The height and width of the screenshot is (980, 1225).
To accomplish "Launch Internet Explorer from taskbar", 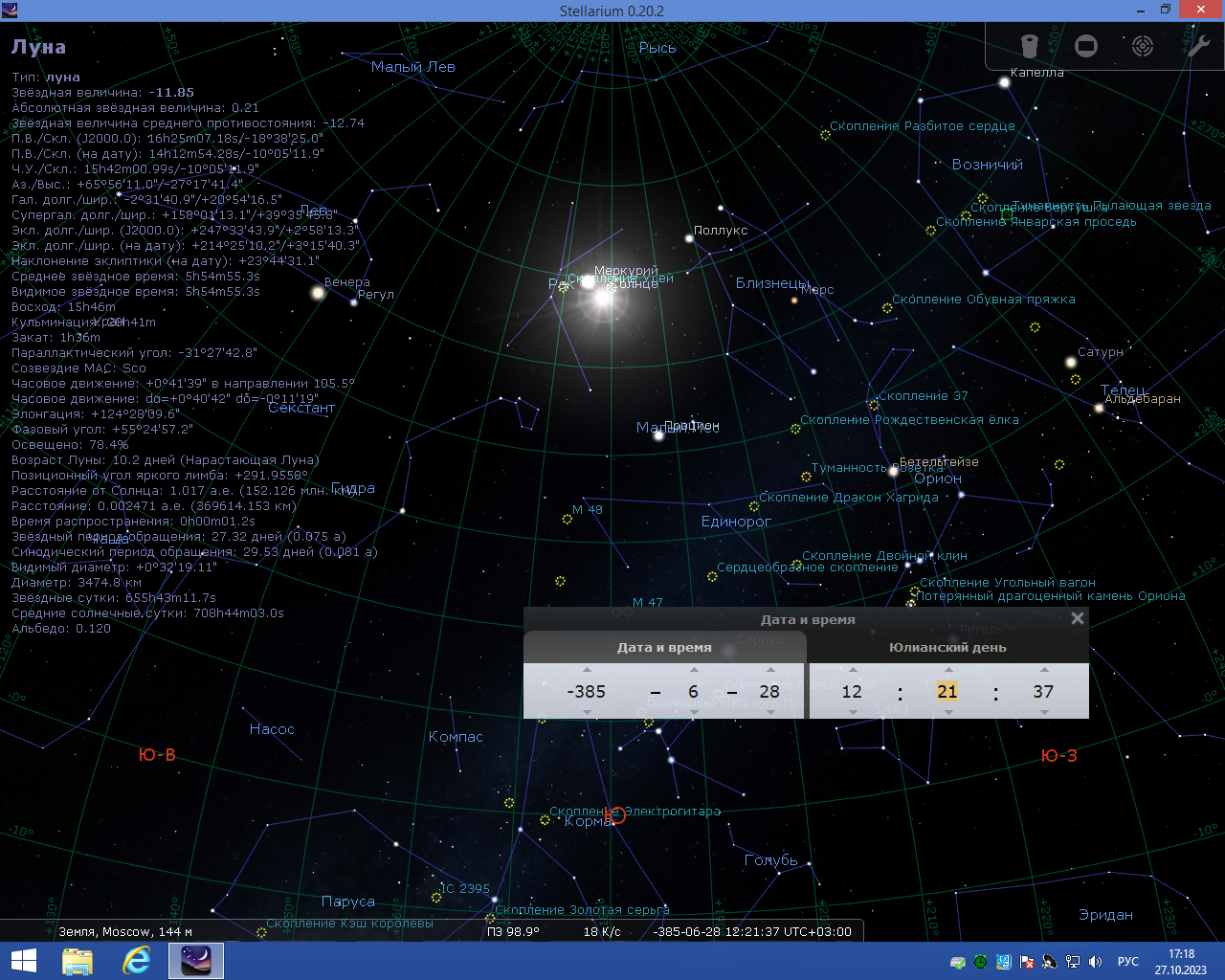I will (137, 961).
